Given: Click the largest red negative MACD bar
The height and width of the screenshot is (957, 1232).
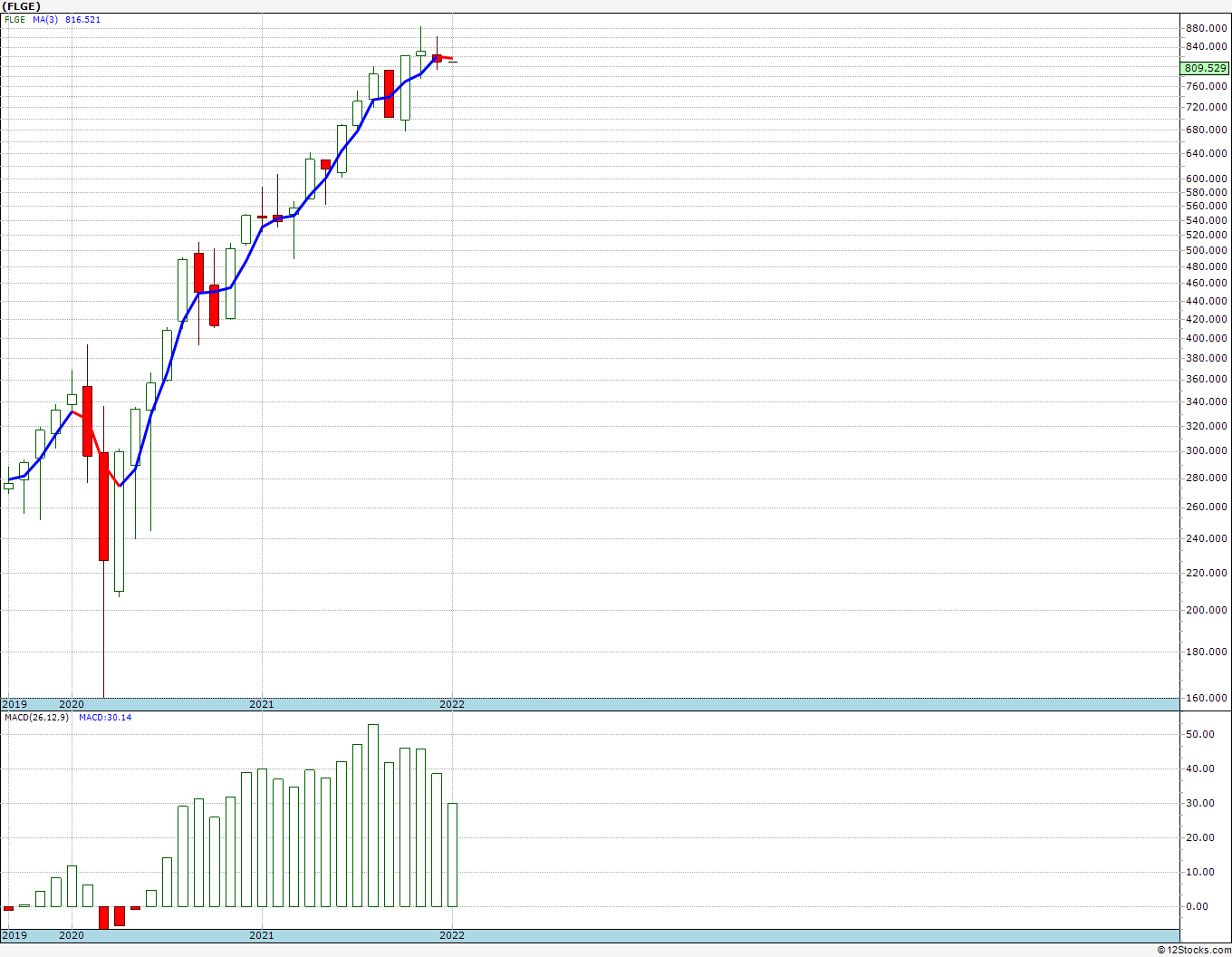Looking at the screenshot, I should click(103, 917).
